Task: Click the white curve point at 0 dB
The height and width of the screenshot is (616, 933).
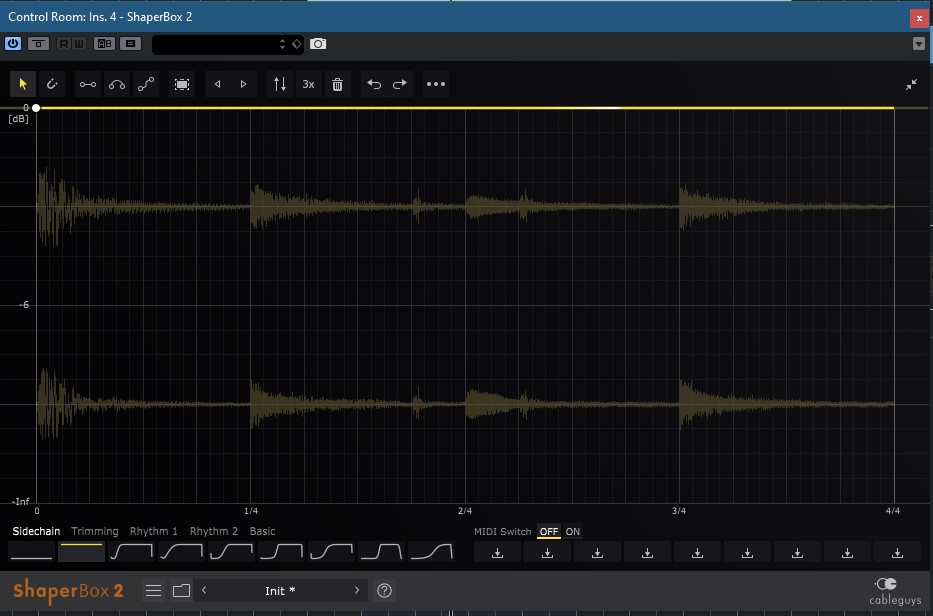Action: 36,108
